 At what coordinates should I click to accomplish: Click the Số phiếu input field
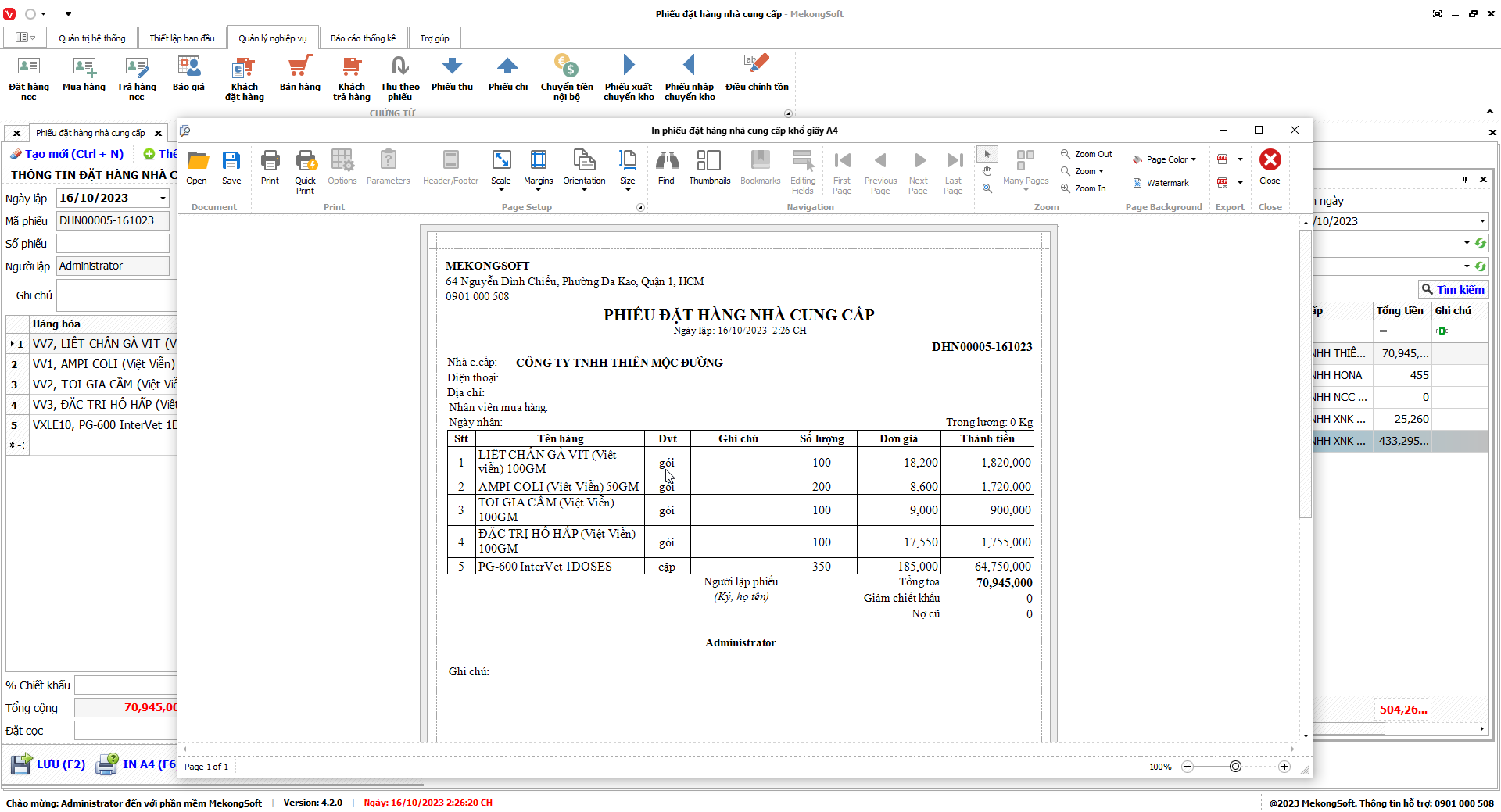pyautogui.click(x=113, y=244)
